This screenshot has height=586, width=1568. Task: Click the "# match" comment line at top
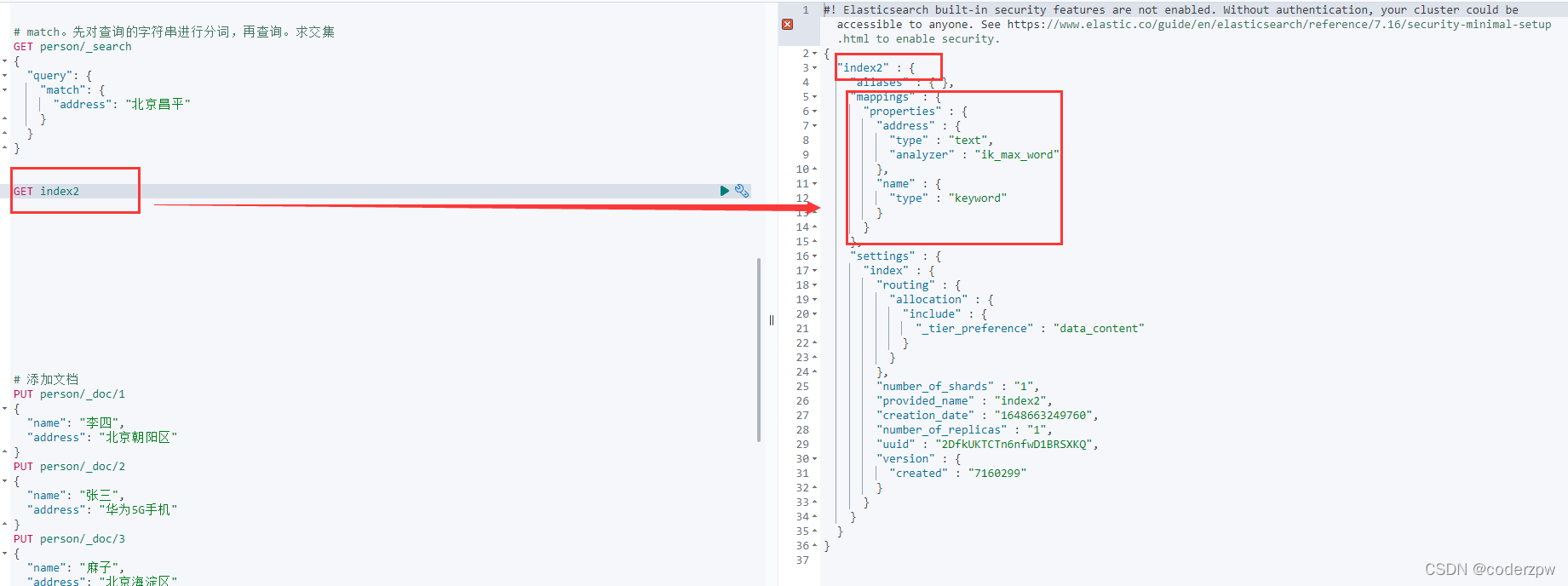[x=174, y=32]
